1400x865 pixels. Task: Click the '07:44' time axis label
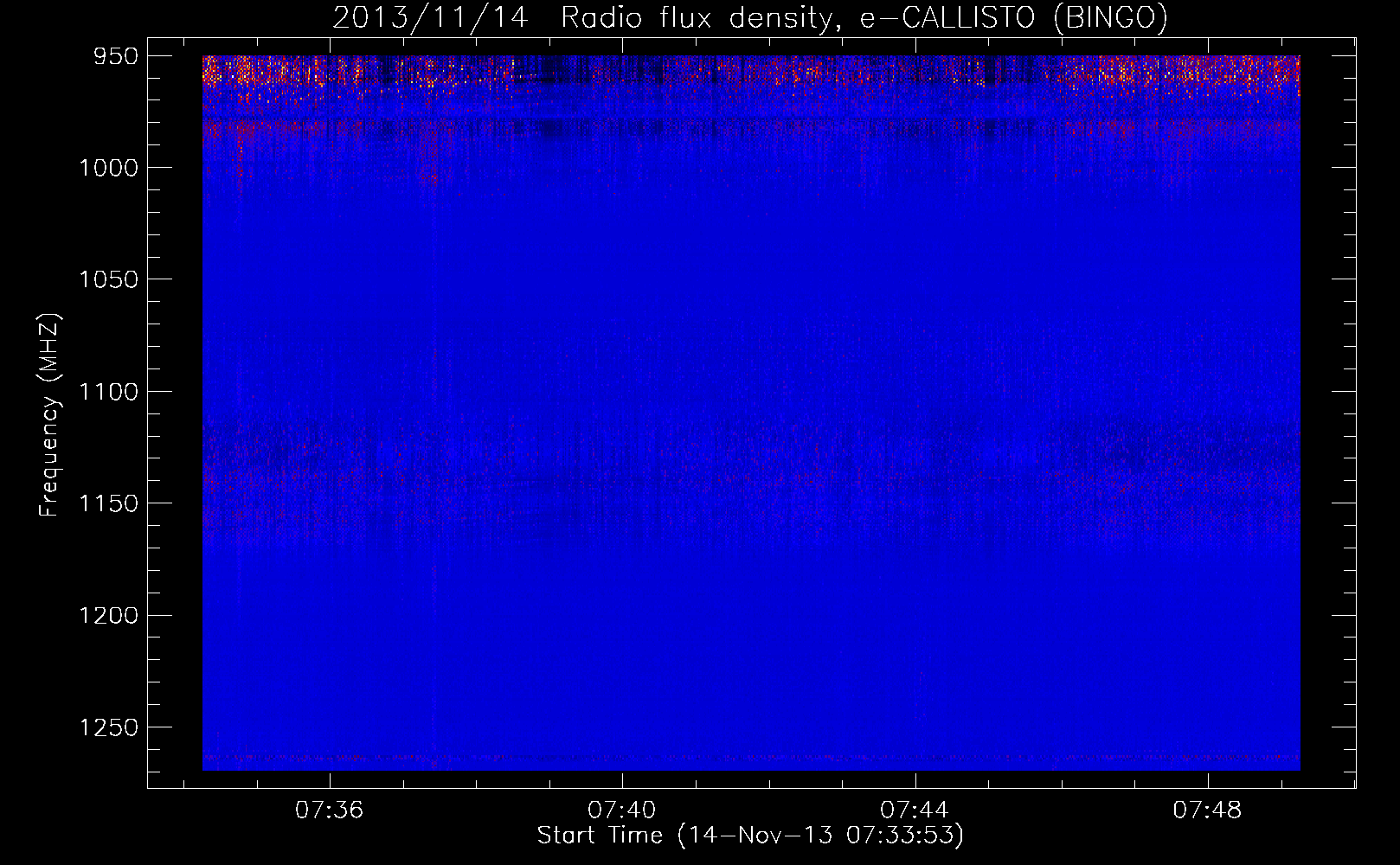pos(915,811)
